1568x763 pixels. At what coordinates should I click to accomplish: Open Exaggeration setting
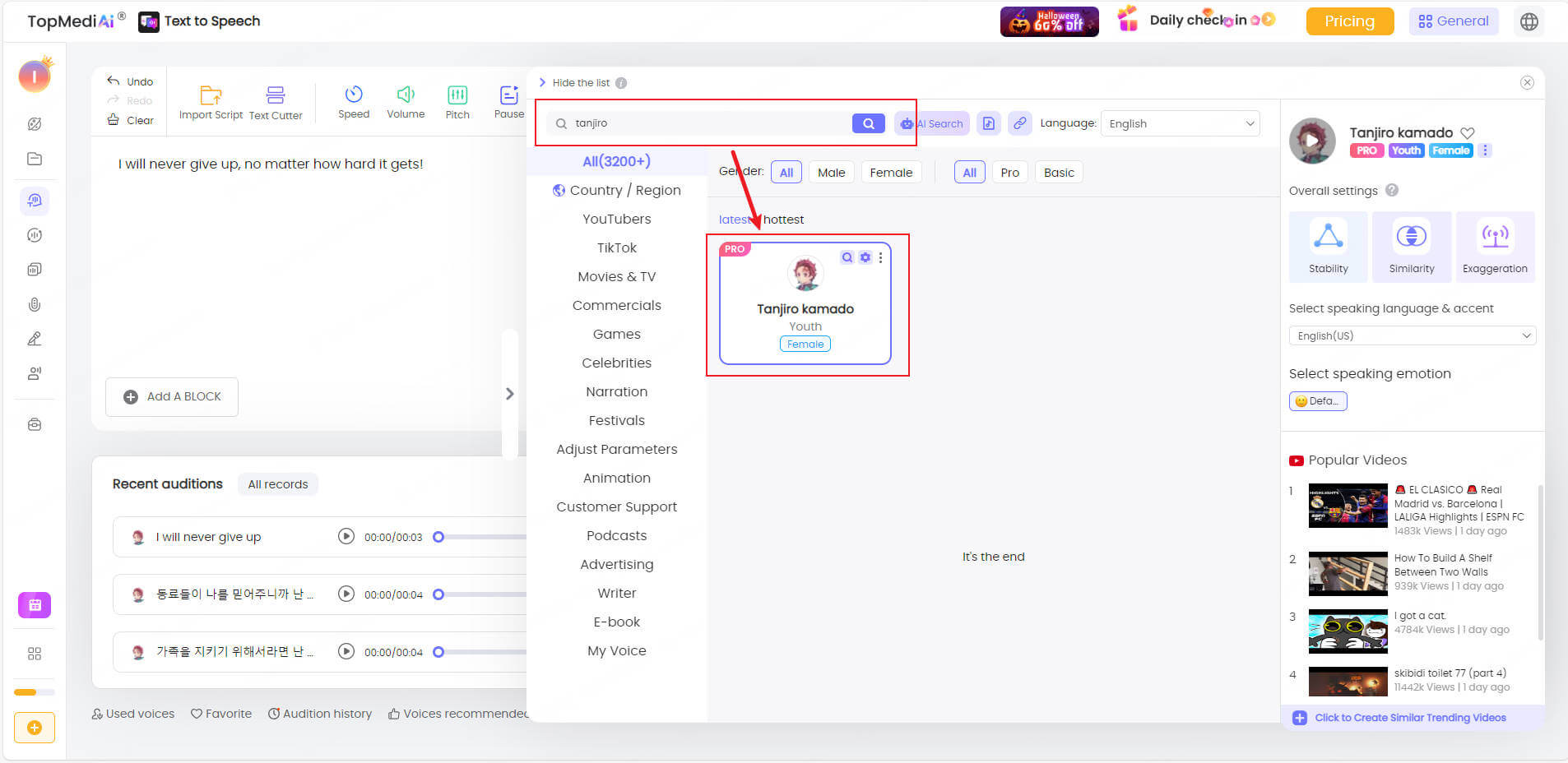pyautogui.click(x=1495, y=247)
